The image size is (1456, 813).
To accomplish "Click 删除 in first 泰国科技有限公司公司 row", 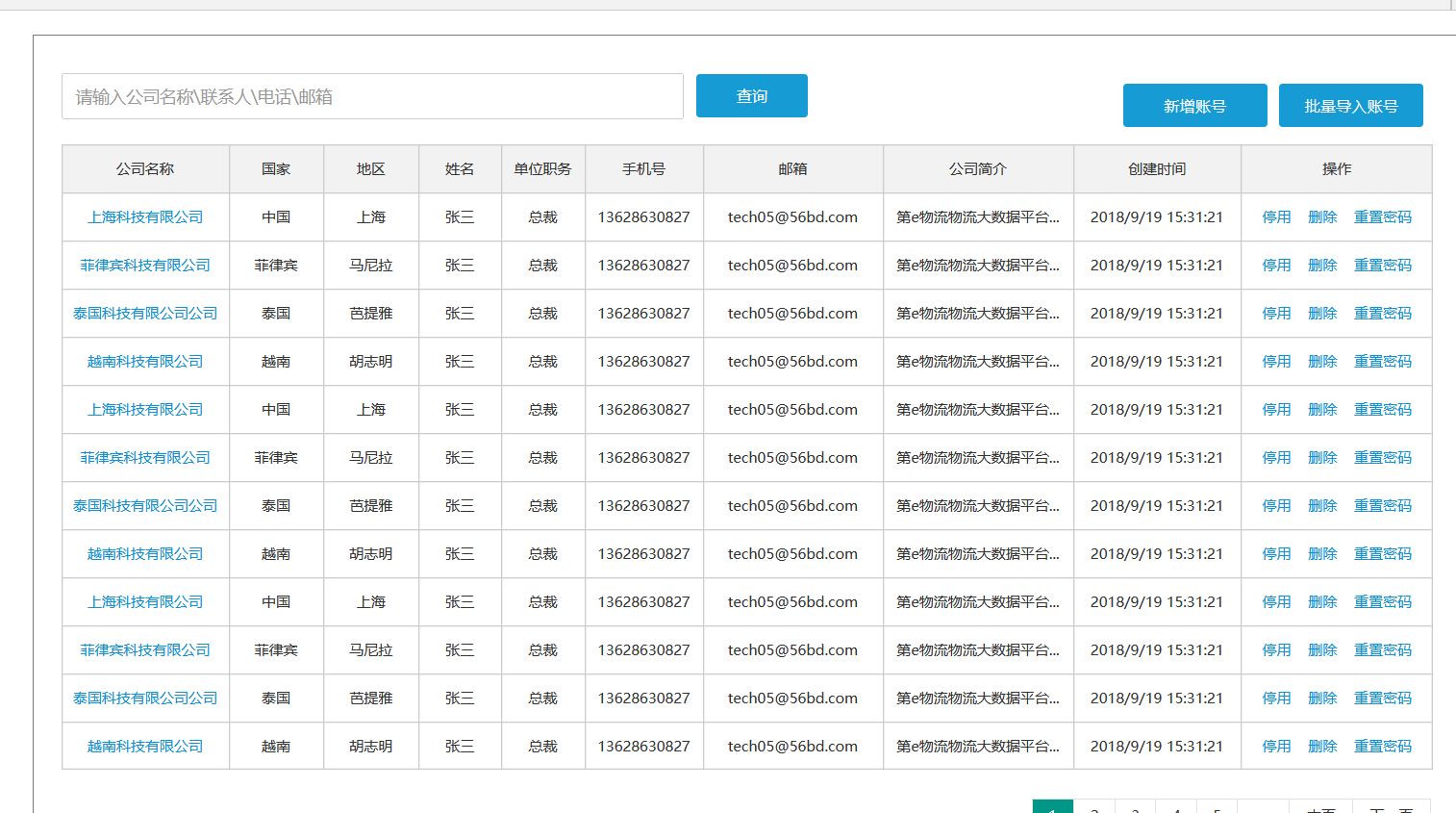I will coord(1322,314).
